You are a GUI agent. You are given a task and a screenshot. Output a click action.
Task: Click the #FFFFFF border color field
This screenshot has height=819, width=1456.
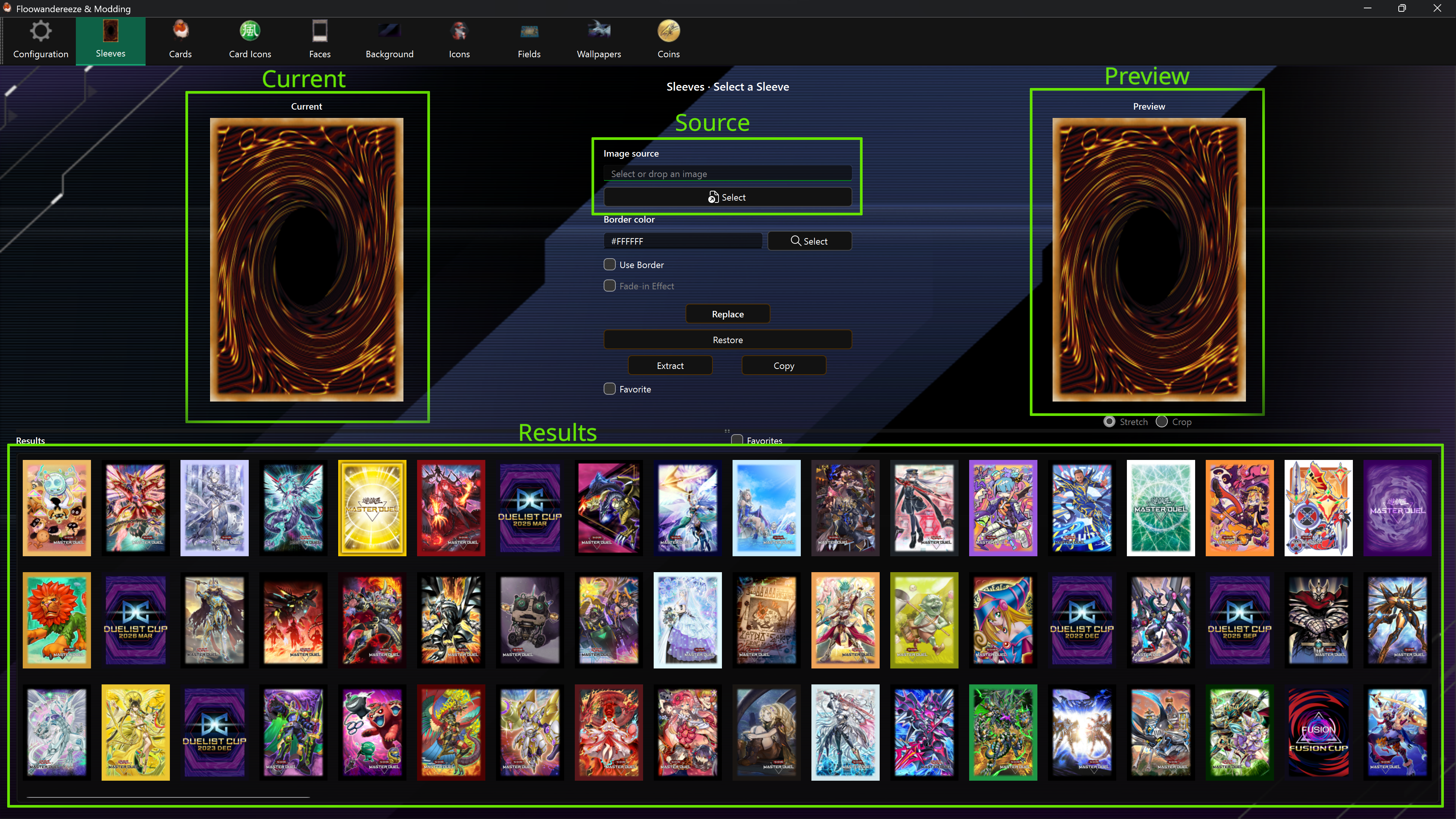(x=682, y=242)
